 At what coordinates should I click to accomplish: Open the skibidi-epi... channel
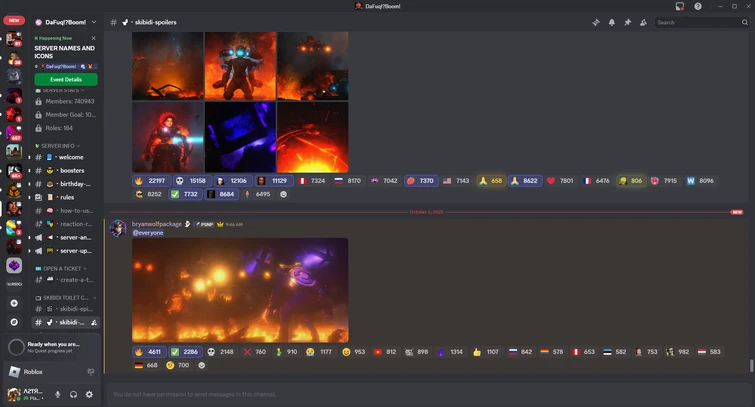(66, 309)
